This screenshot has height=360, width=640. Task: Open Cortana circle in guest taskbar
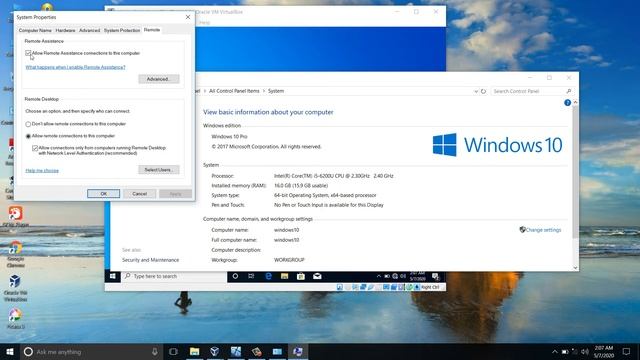[235, 276]
